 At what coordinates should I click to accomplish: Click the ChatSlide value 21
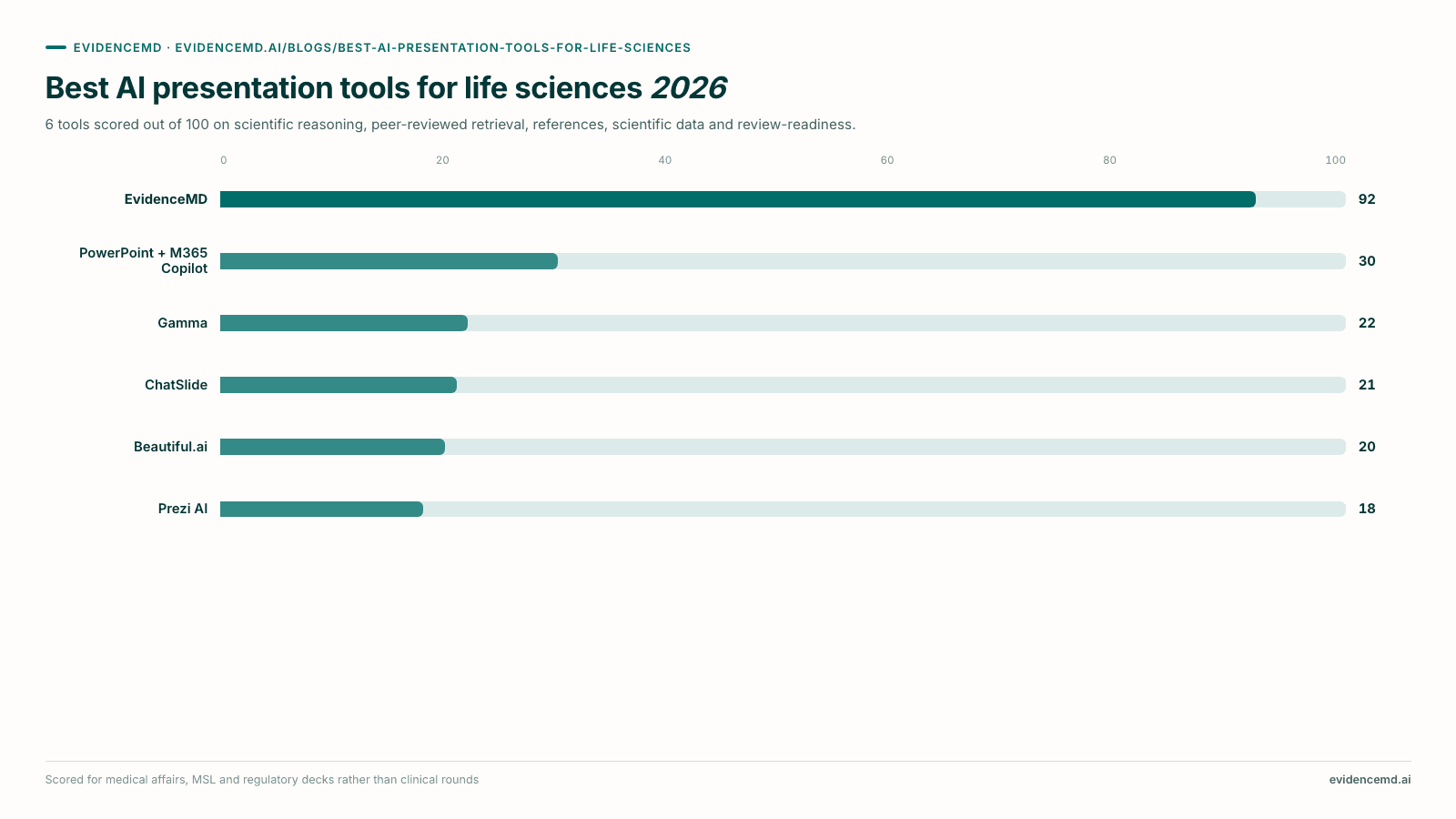pyautogui.click(x=1367, y=385)
